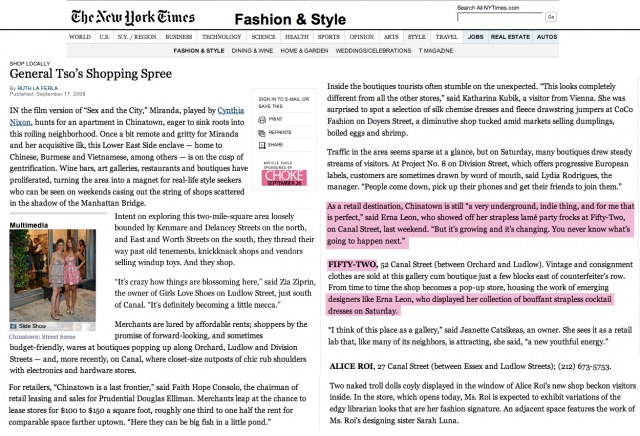Click the headline General Tso's Shopping Spree

[91, 74]
